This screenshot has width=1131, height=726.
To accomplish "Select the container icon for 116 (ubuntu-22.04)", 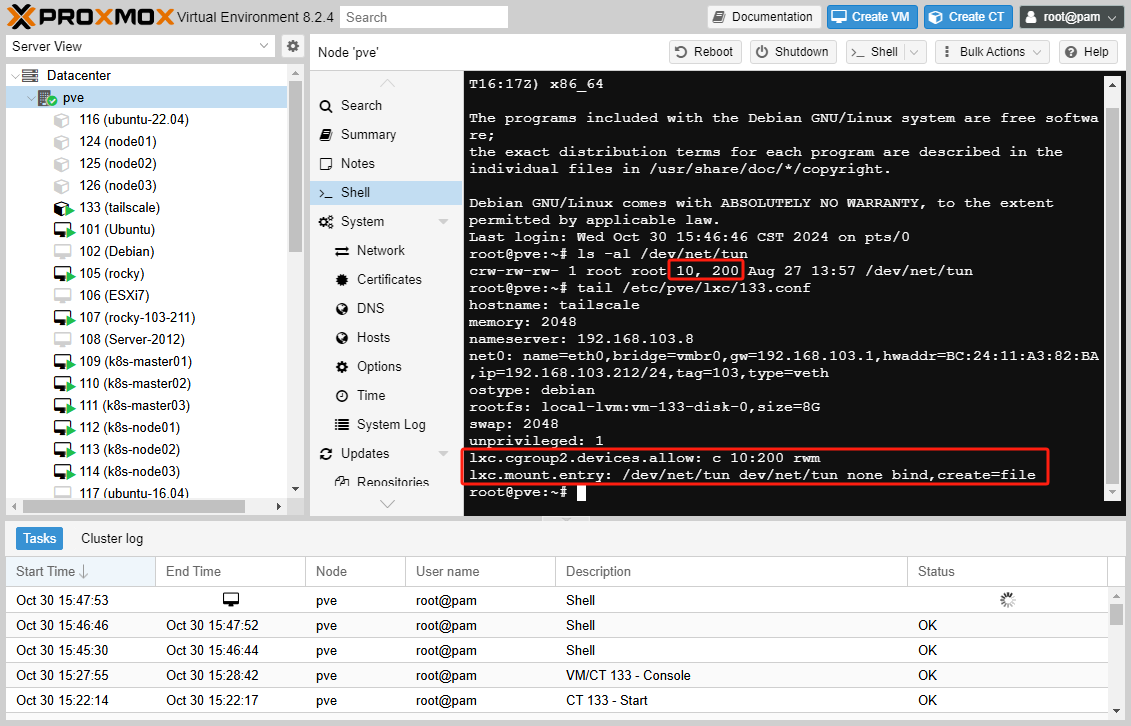I will point(63,120).
